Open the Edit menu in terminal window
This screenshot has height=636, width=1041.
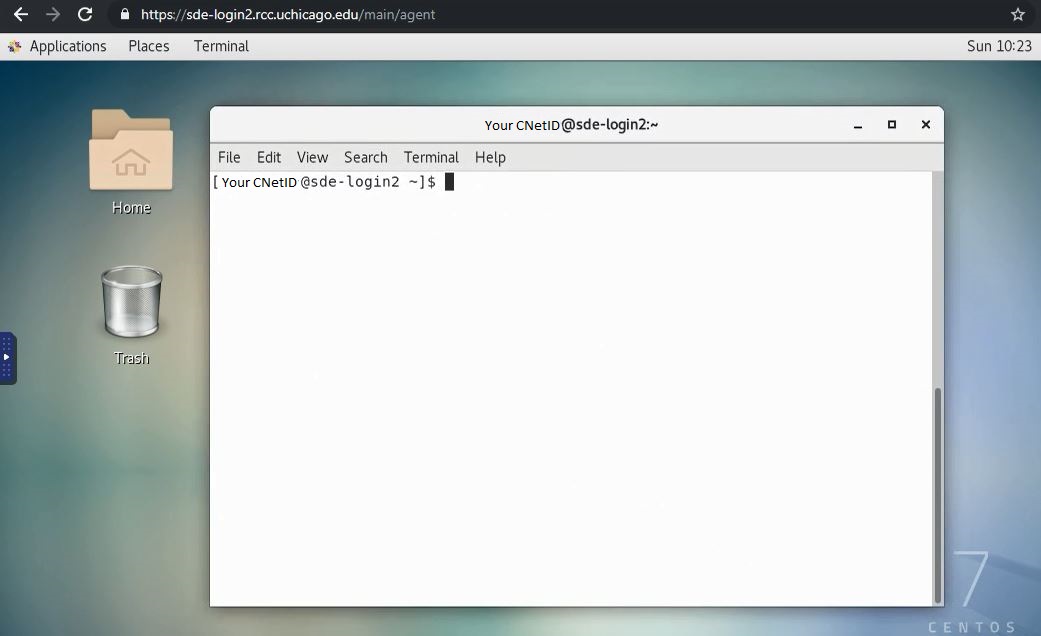(269, 157)
